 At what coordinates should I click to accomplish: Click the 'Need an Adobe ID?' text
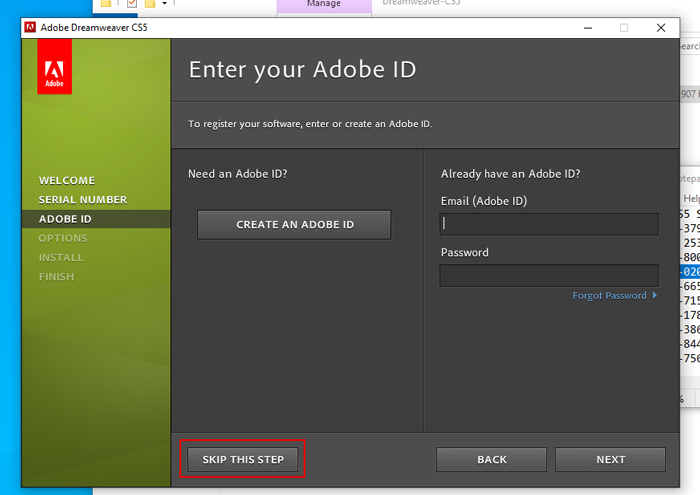238,174
